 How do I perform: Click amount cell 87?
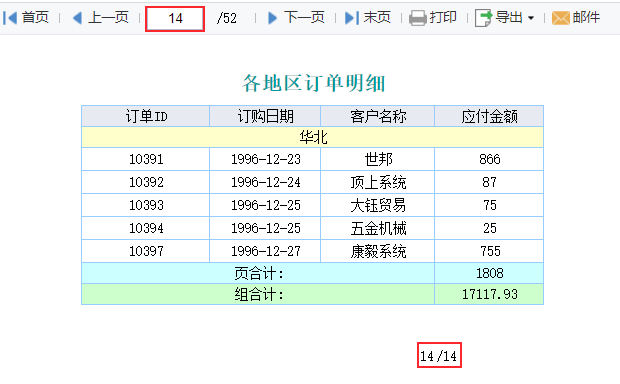[x=489, y=182]
